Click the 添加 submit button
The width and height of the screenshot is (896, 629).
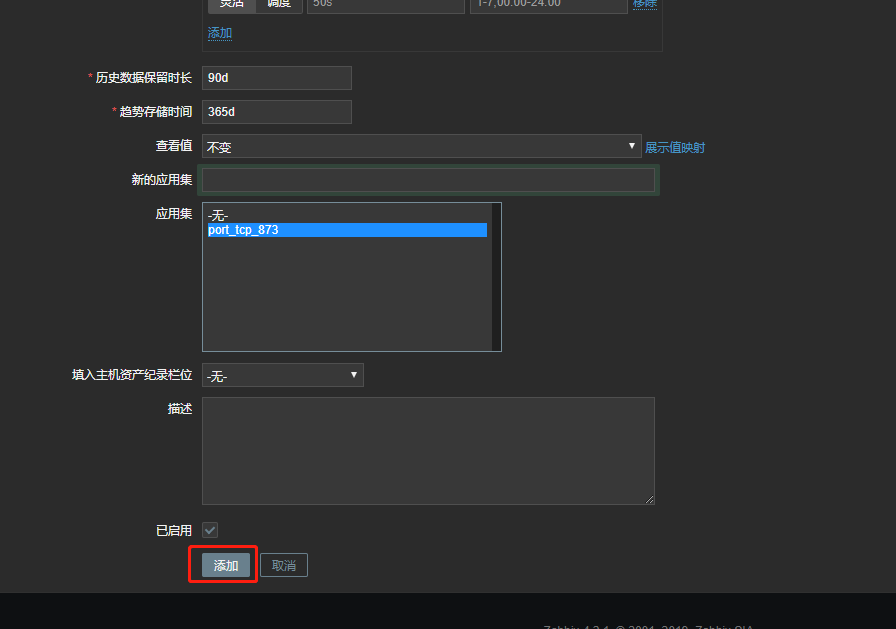click(x=226, y=565)
